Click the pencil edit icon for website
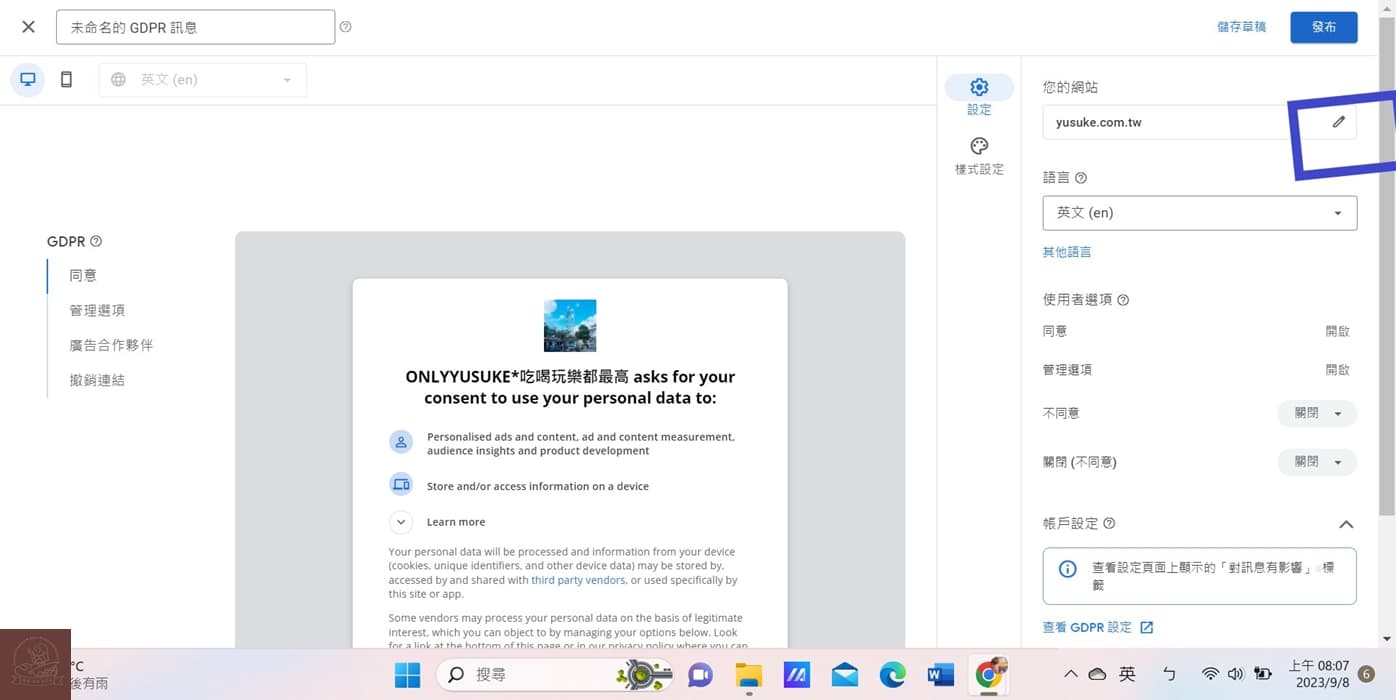 point(1338,122)
